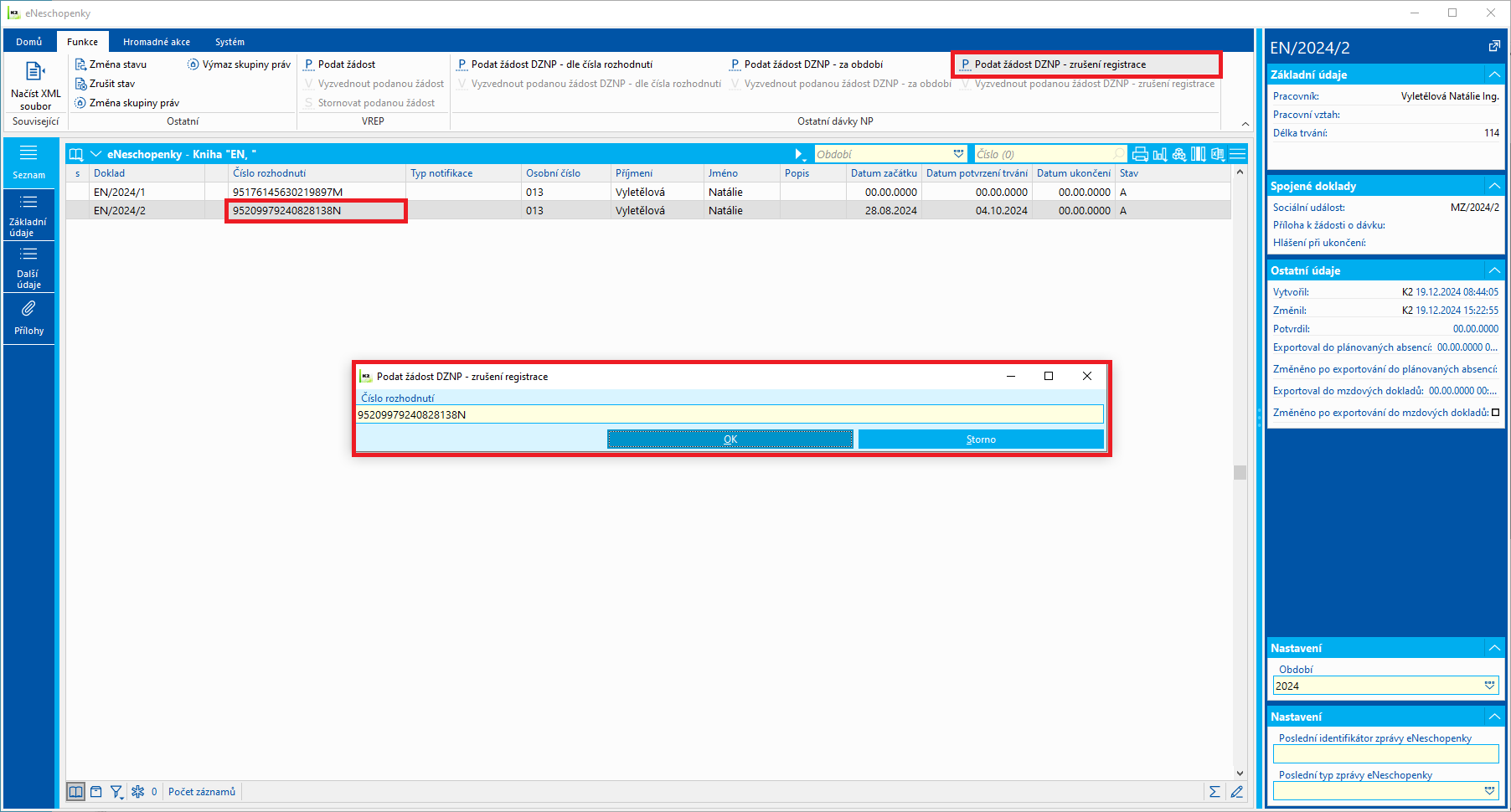Open Poslední typ zprávy eNeschopenky dropdown
The width and height of the screenshot is (1511, 812).
(1490, 790)
